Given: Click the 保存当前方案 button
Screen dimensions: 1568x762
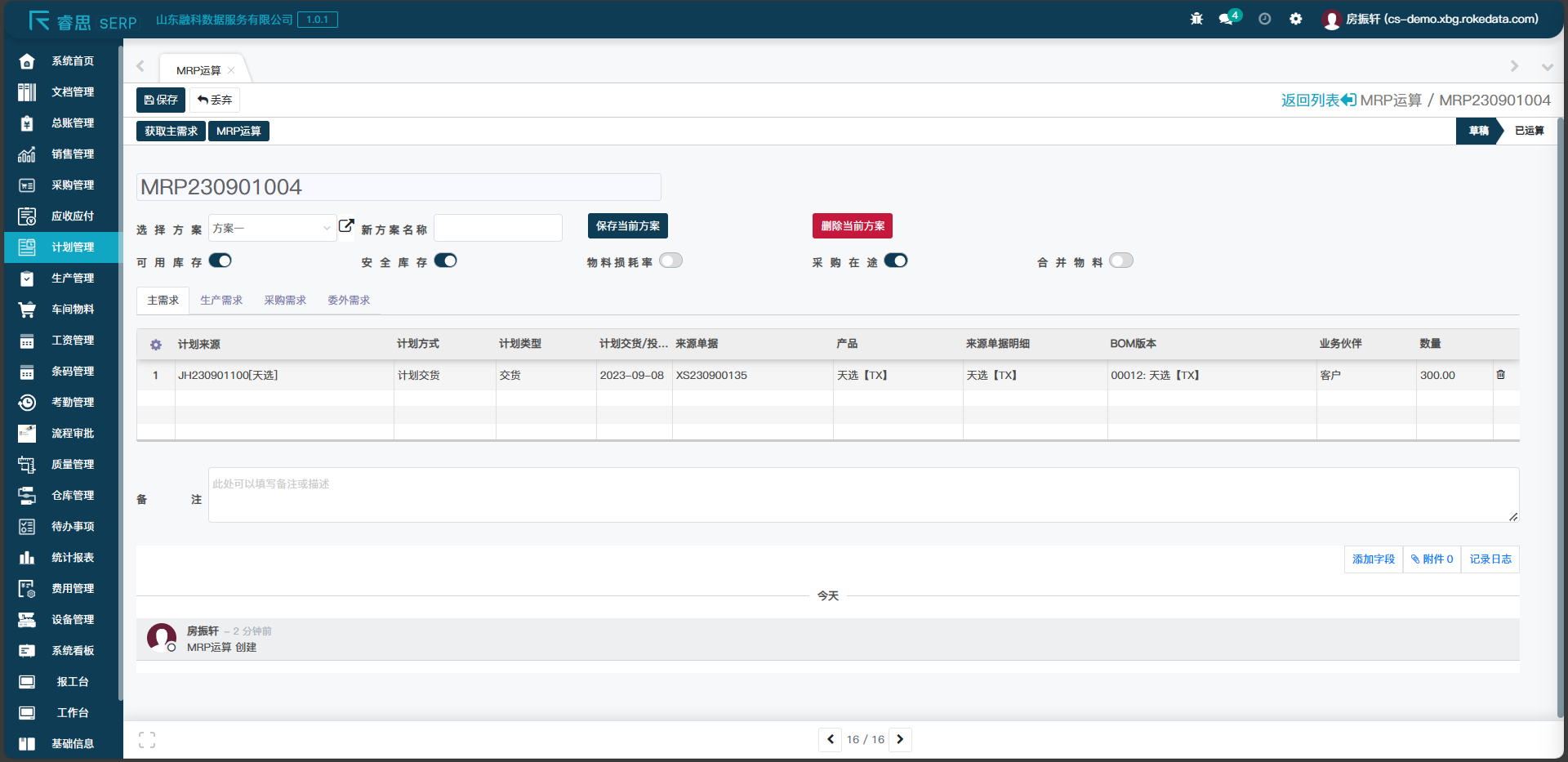Looking at the screenshot, I should pyautogui.click(x=627, y=226).
